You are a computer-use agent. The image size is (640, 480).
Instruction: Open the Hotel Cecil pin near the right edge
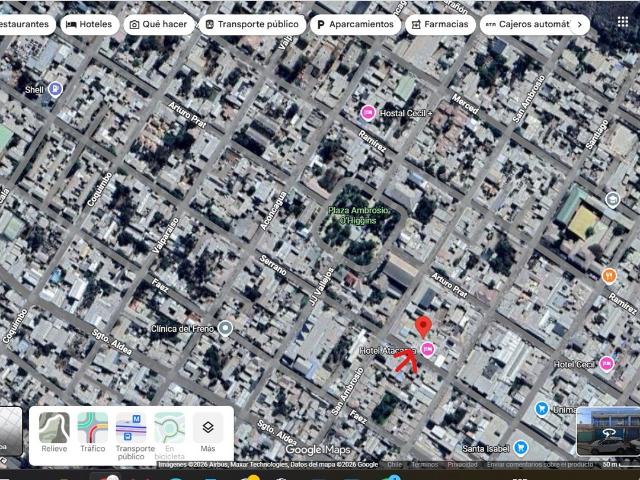point(606,364)
